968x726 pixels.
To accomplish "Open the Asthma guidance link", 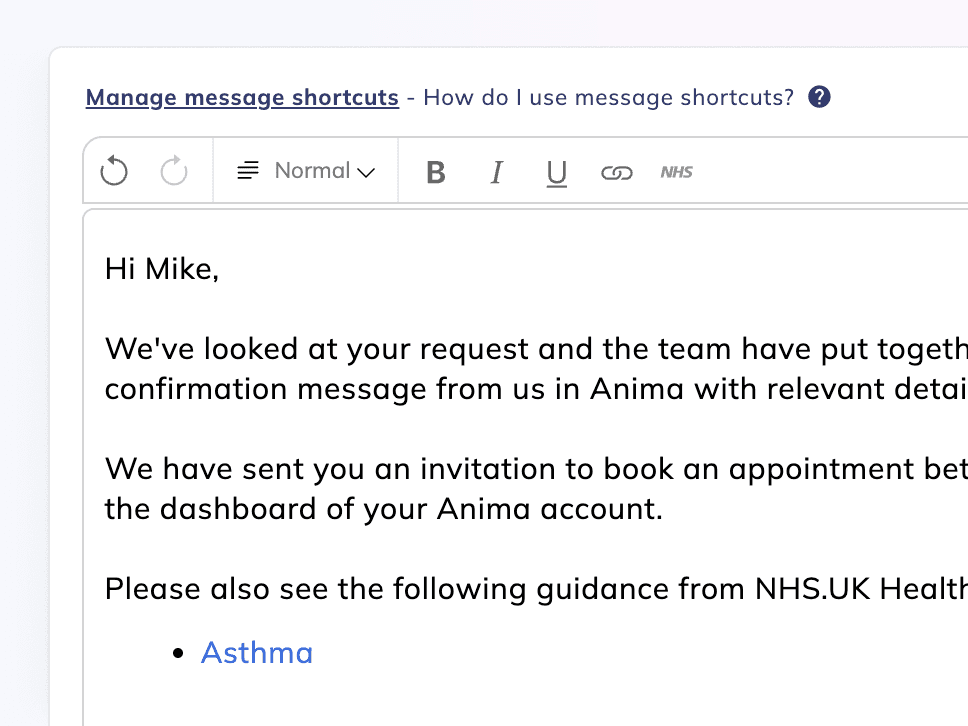I will pyautogui.click(x=257, y=653).
